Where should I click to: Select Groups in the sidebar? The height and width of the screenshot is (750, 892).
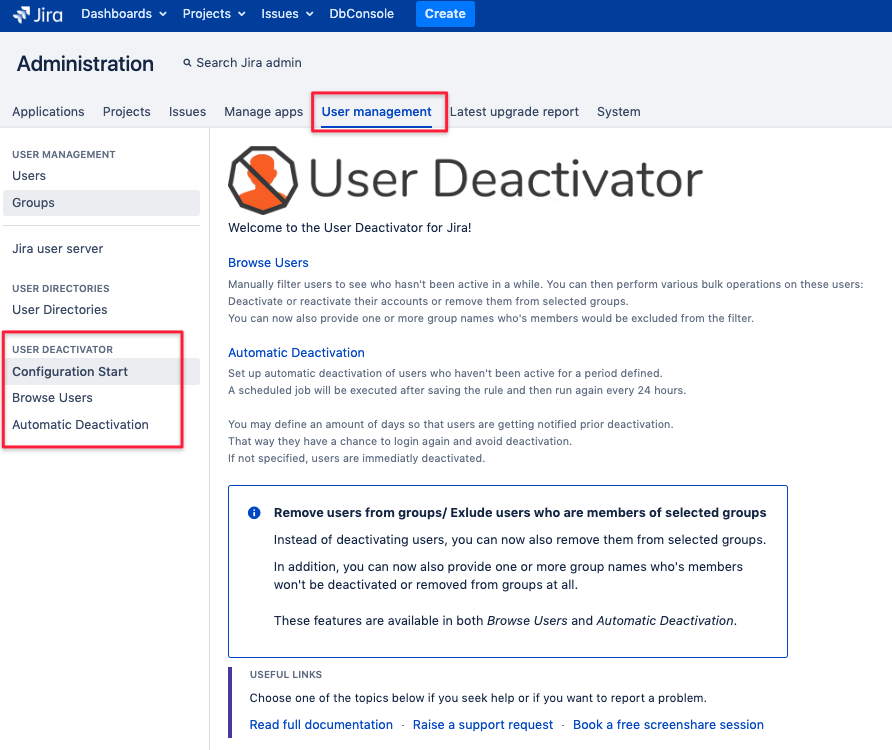(x=101, y=203)
